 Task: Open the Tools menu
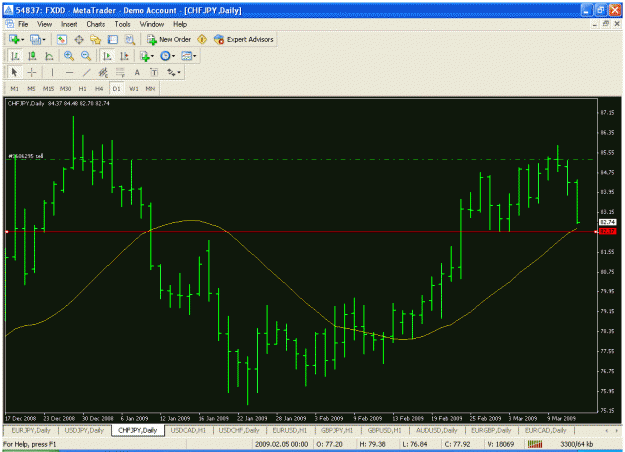pyautogui.click(x=122, y=24)
